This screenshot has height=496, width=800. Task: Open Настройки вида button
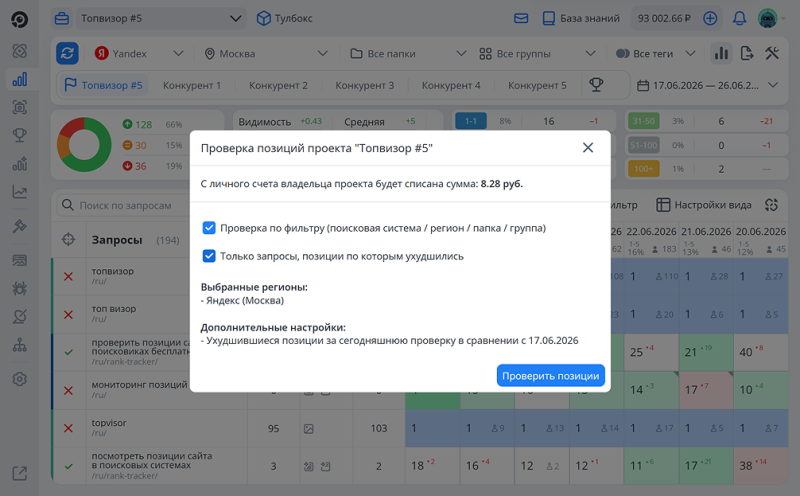tap(704, 205)
